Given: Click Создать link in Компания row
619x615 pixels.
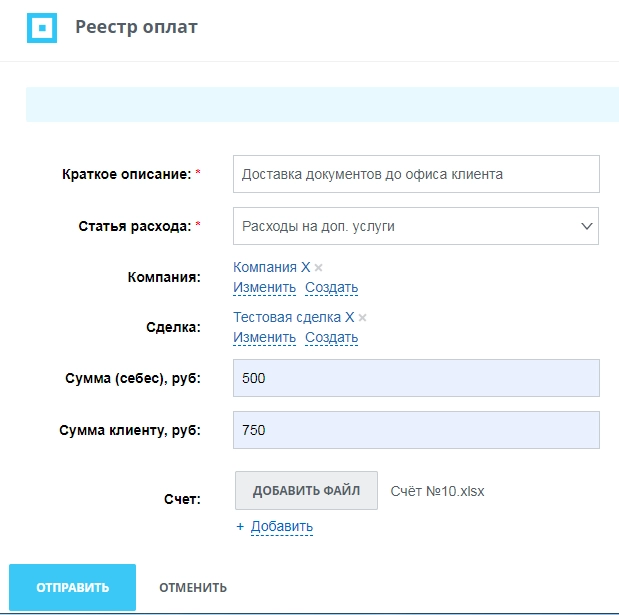Looking at the screenshot, I should click(331, 288).
